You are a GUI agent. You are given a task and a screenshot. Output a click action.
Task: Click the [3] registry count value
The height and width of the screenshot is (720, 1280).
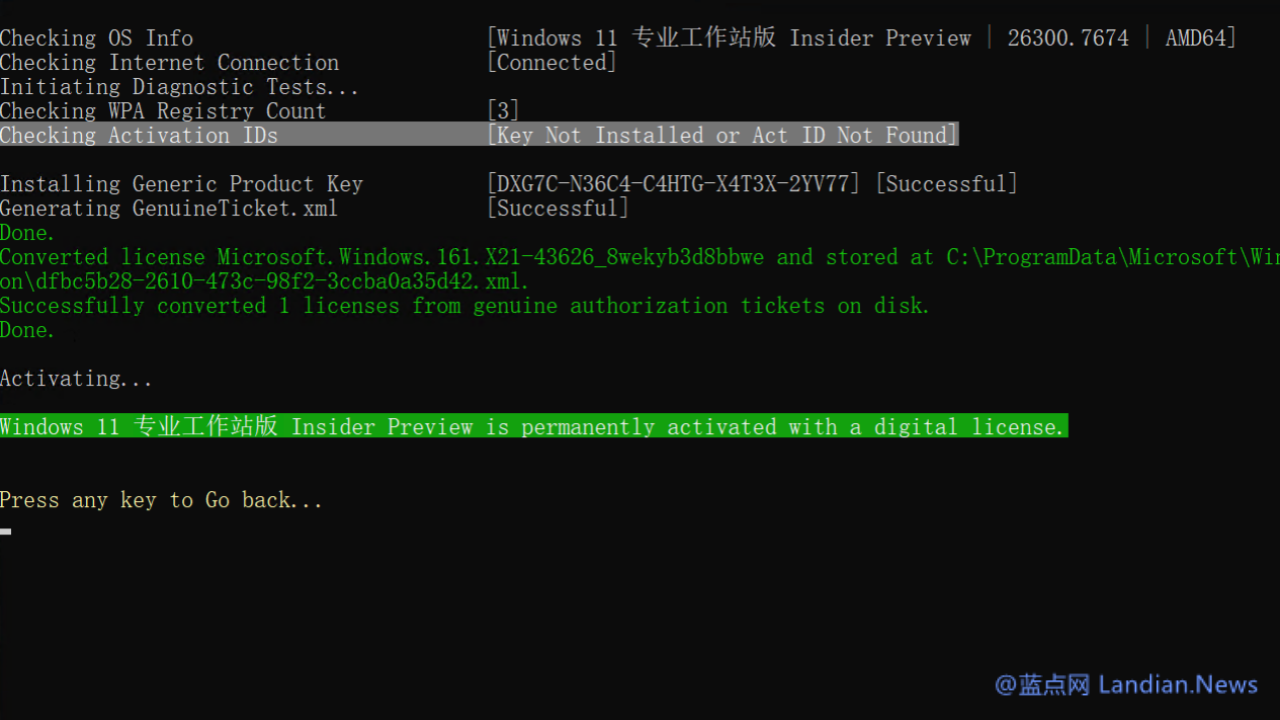(503, 111)
